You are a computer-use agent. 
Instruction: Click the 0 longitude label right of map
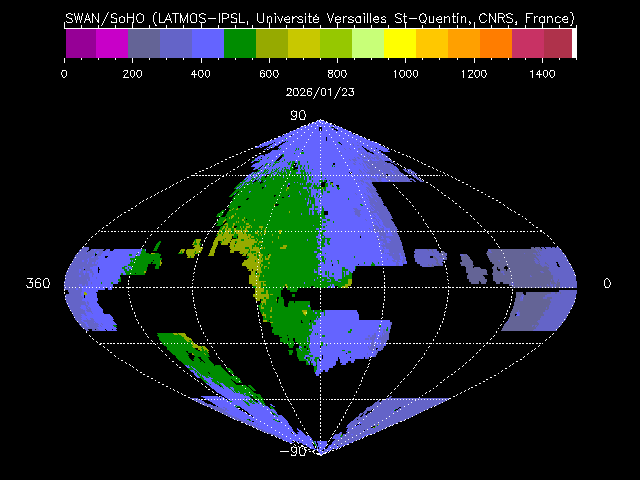(606, 284)
